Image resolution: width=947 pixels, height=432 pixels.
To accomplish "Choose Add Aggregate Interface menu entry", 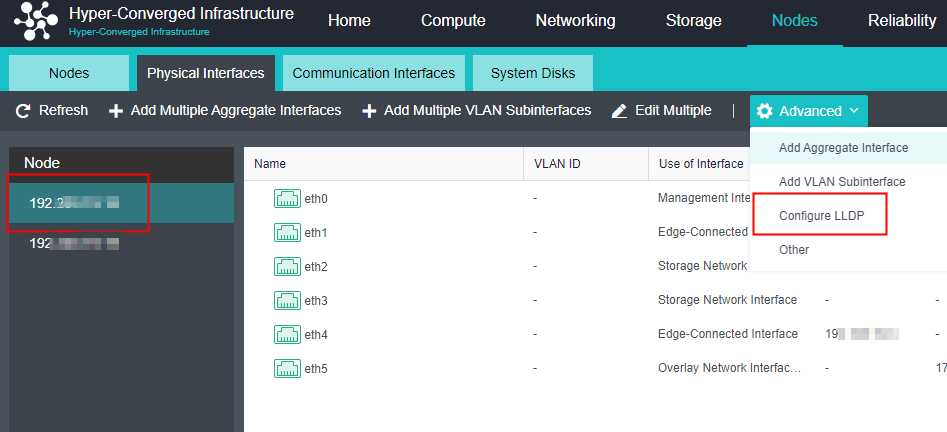I will tap(843, 148).
